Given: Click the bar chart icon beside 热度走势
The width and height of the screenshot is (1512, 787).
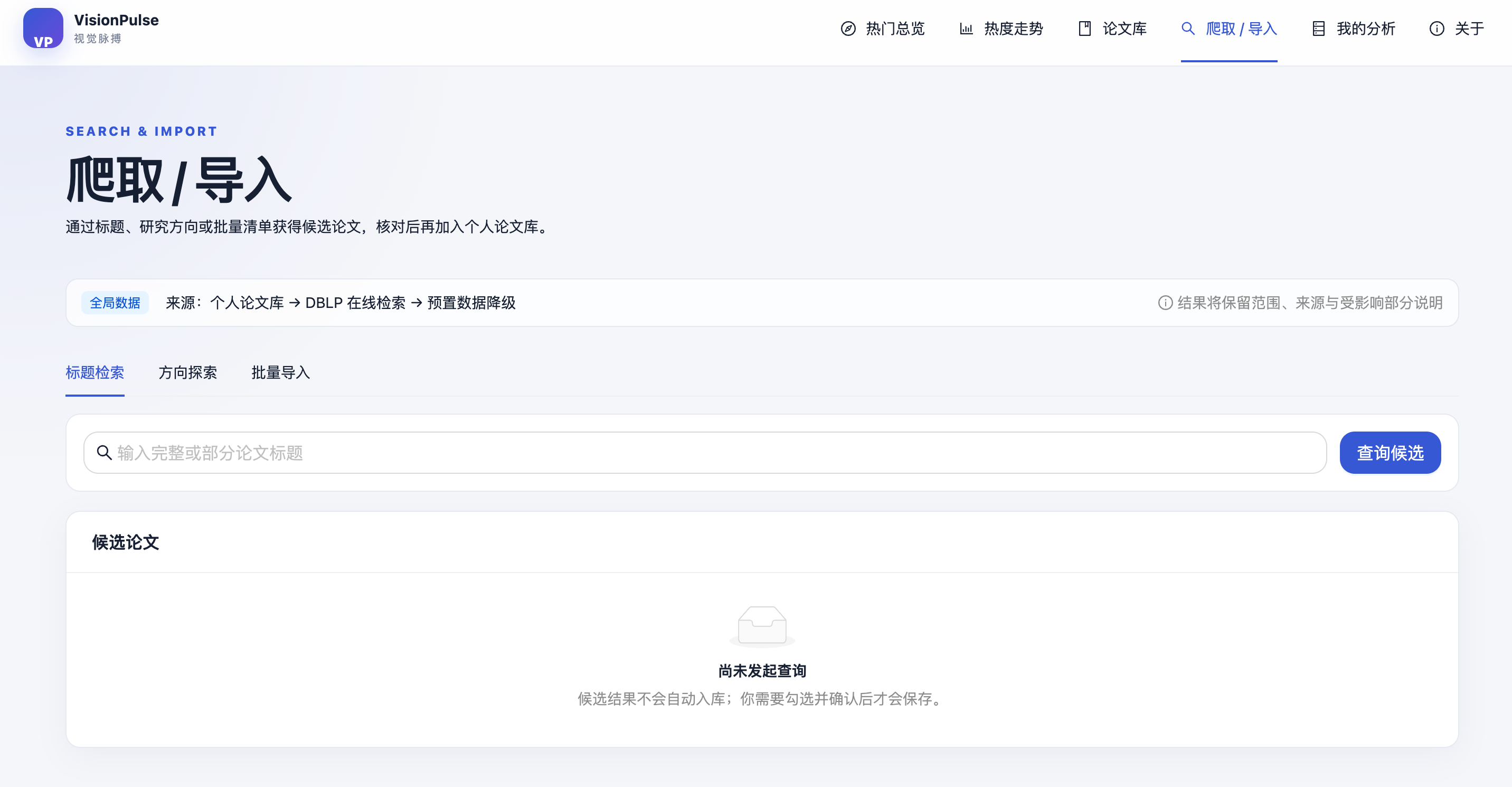Looking at the screenshot, I should [x=966, y=29].
